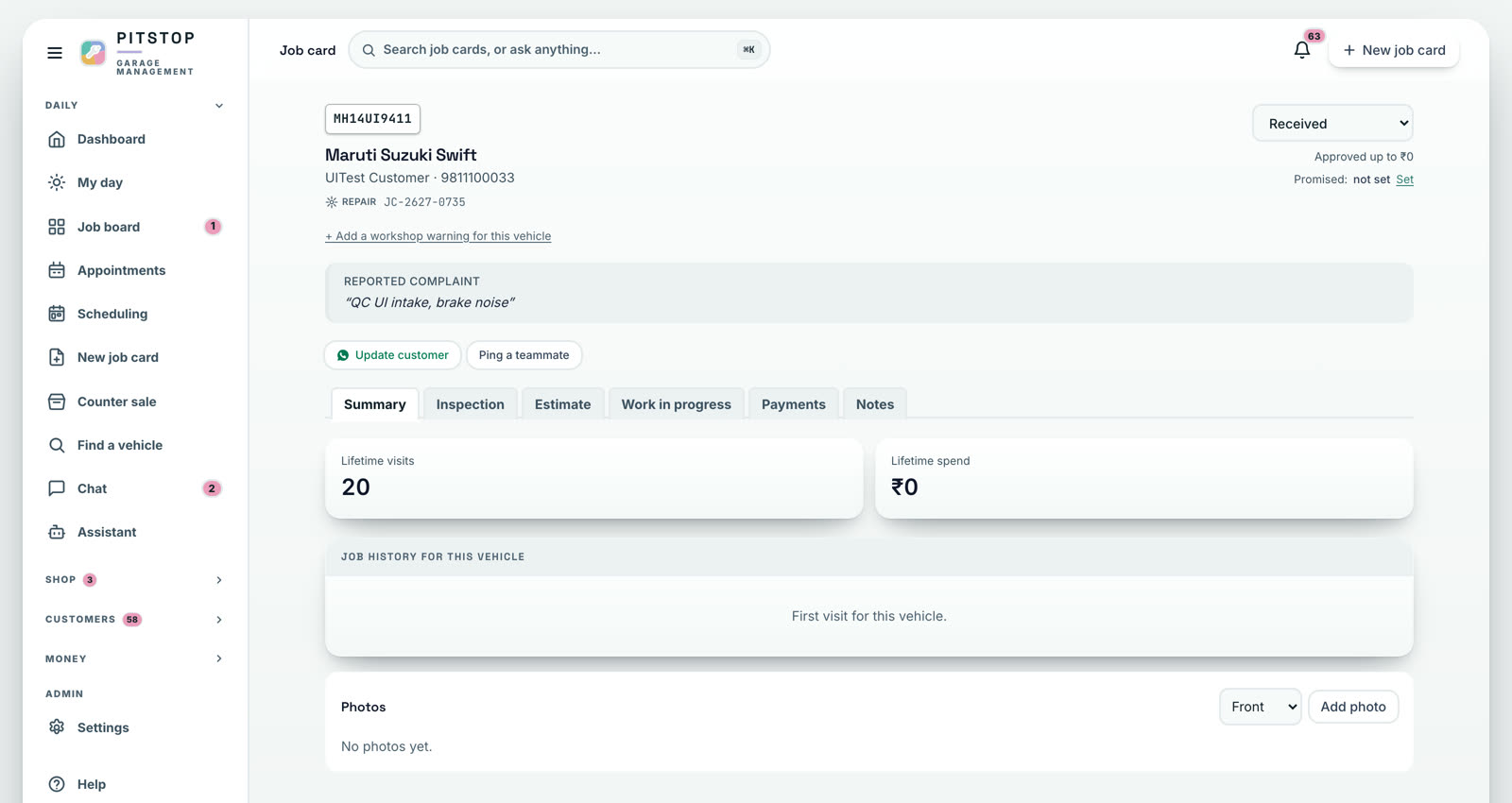Screen dimensions: 1512x803
Task: Click the Lifetime spend ₹0 card
Action: (x=1144, y=478)
